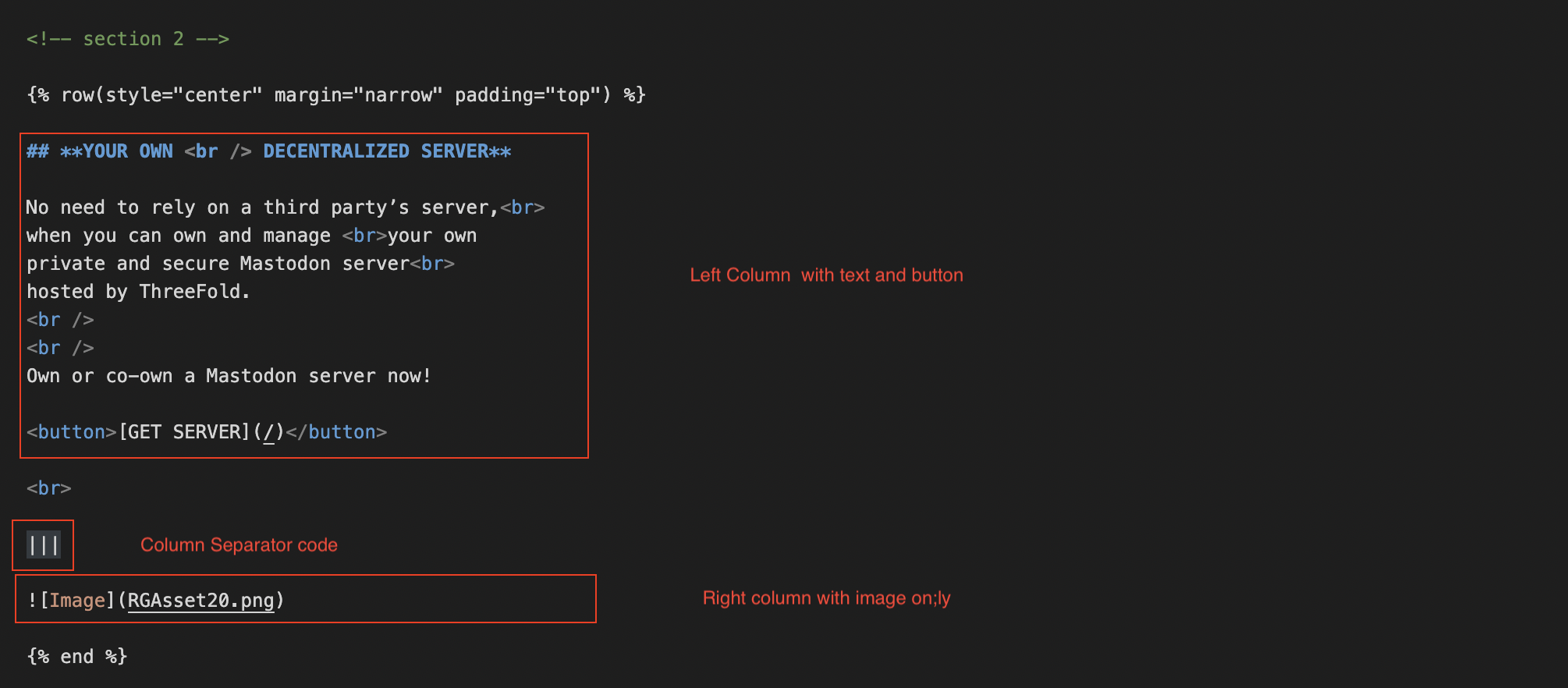The image size is (1568, 688).
Task: Click the opening <button> tag
Action: (x=71, y=432)
